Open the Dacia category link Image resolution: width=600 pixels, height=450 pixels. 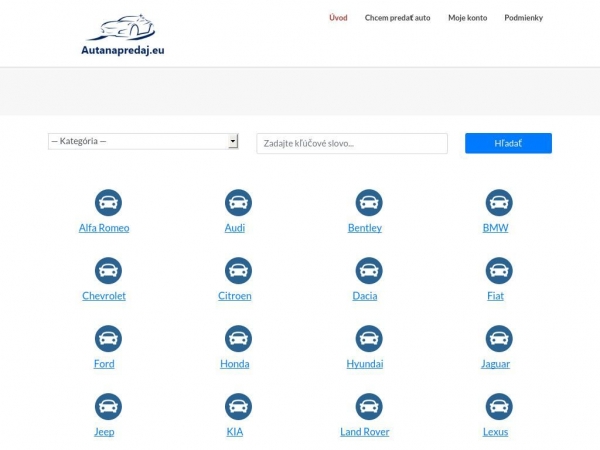point(365,296)
